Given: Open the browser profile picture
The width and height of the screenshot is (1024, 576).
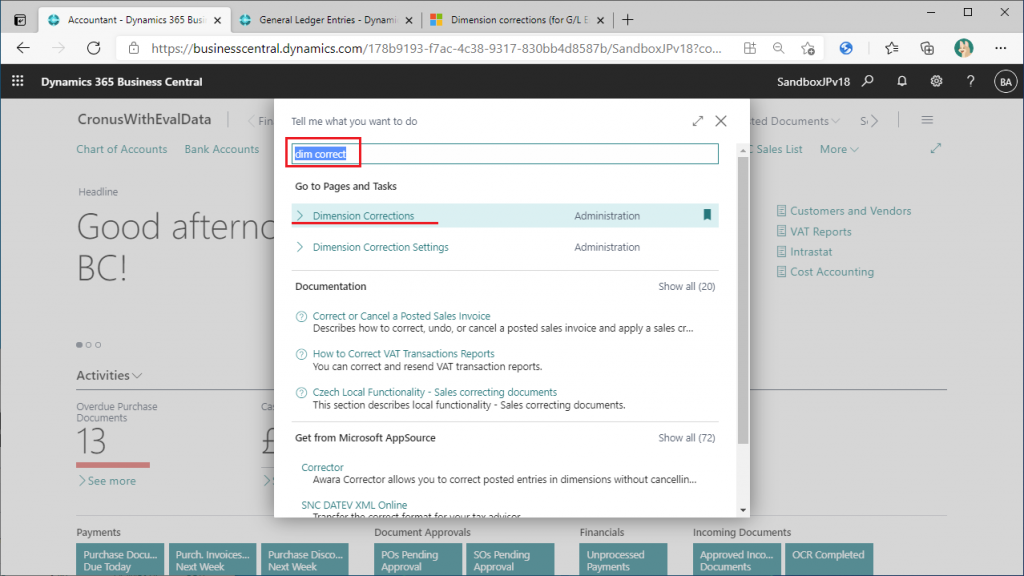Looking at the screenshot, I should point(964,48).
